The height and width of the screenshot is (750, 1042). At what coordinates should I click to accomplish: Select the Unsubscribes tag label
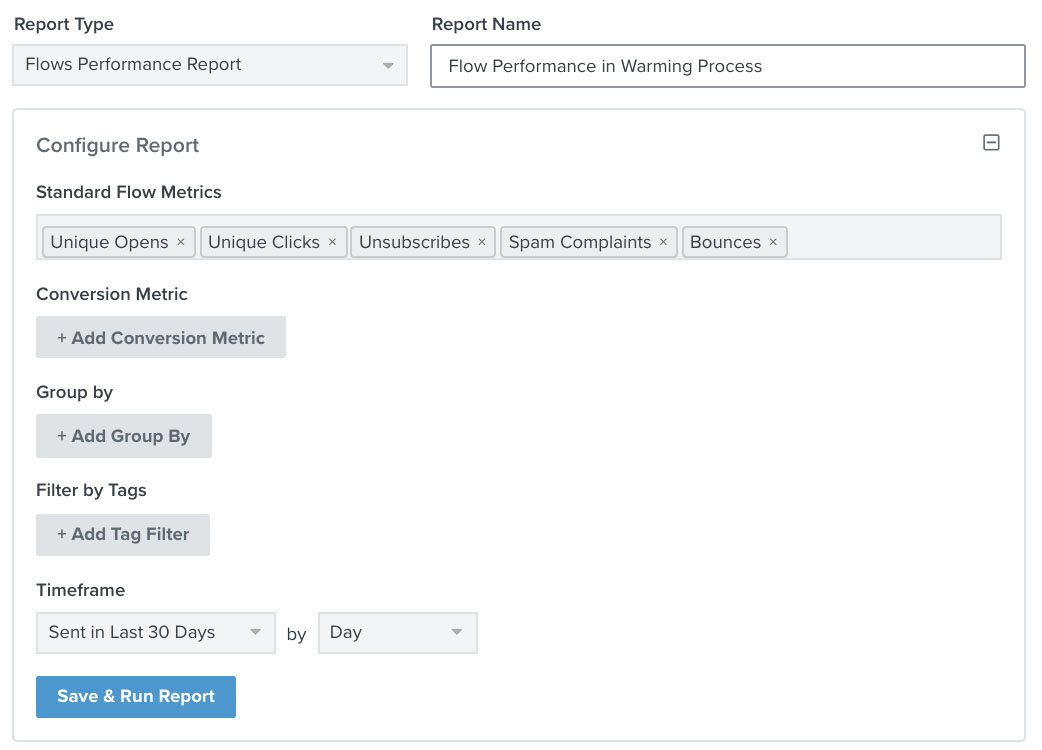[x=414, y=242]
